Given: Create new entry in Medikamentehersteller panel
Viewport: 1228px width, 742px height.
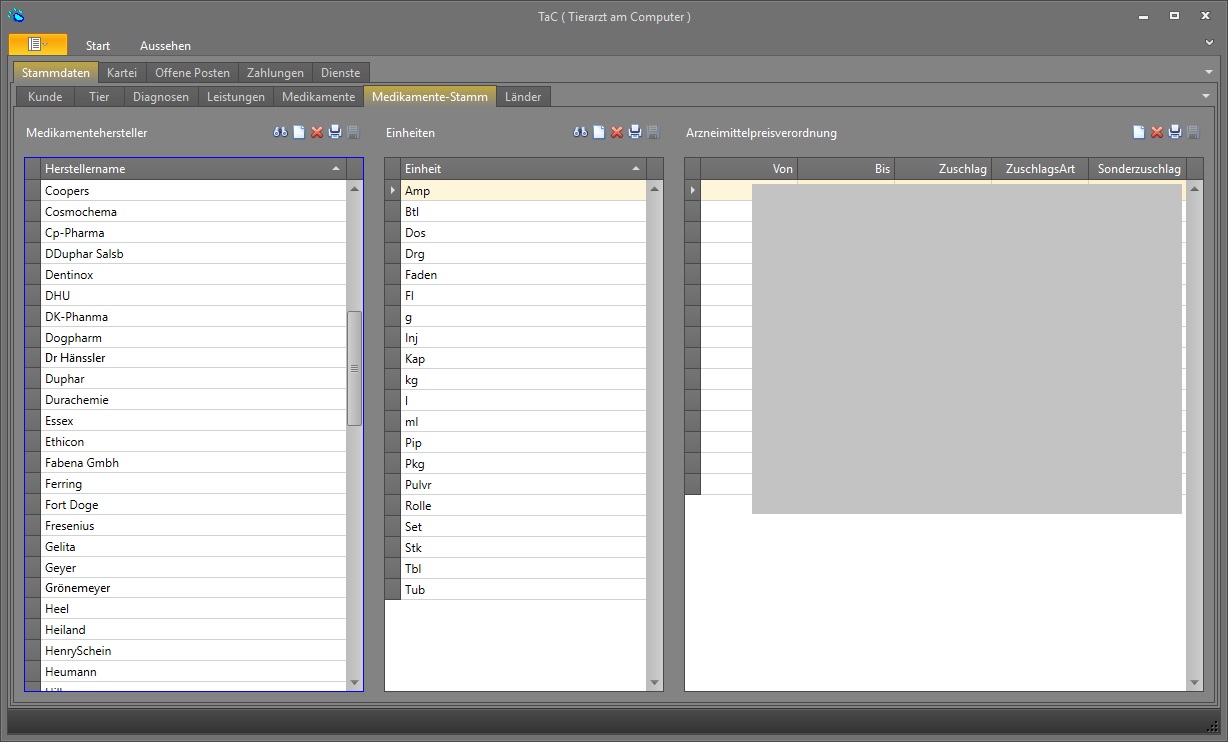Looking at the screenshot, I should point(299,132).
